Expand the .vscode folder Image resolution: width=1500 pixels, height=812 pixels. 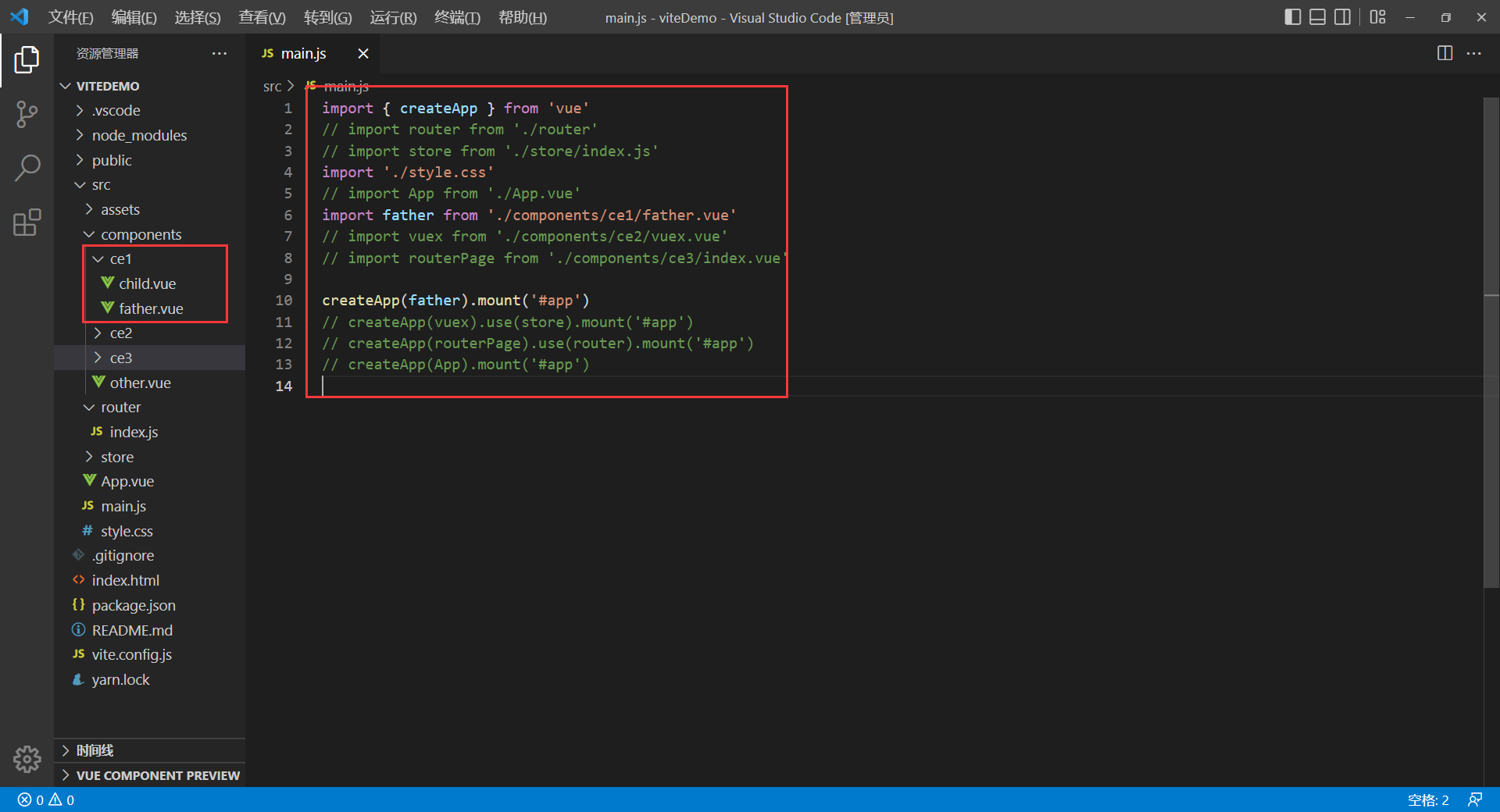[149, 110]
